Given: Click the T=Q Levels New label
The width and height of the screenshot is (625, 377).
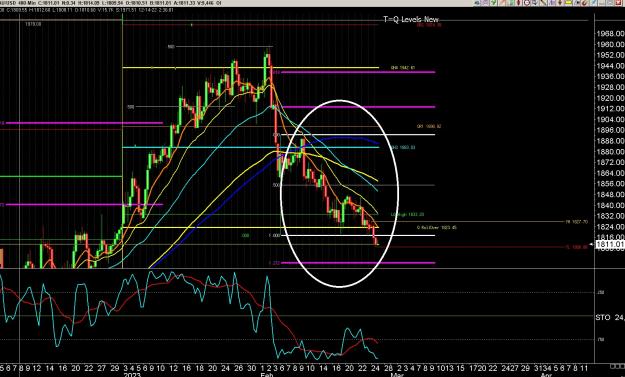Looking at the screenshot, I should pyautogui.click(x=411, y=19).
